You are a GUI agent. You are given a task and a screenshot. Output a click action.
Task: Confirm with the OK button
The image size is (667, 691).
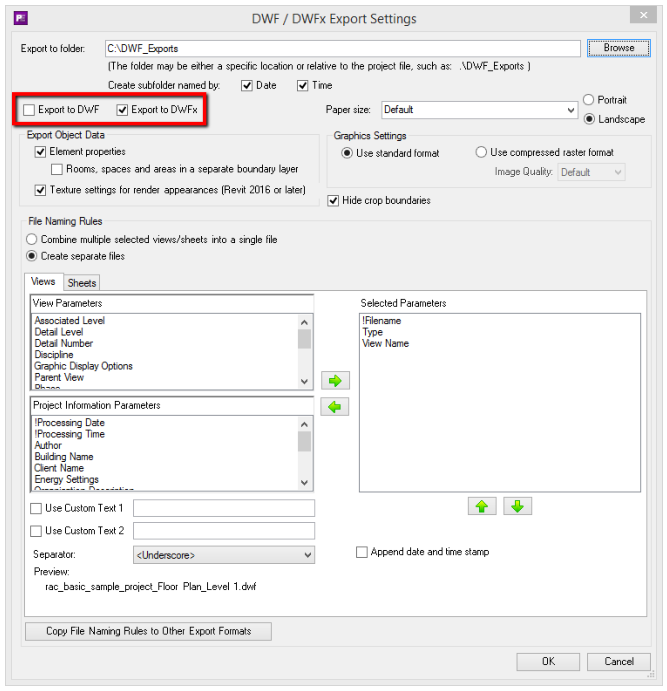(548, 661)
